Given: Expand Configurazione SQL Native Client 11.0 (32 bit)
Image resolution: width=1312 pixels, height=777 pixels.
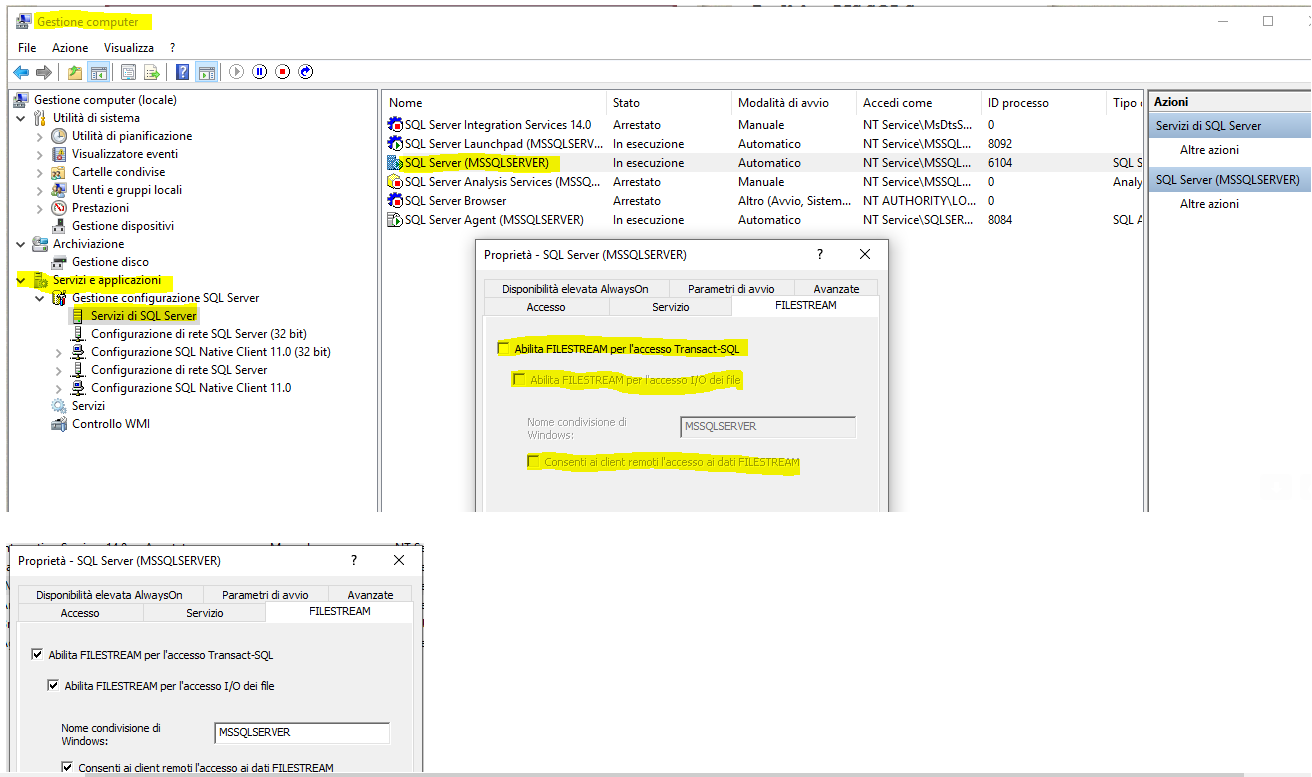Looking at the screenshot, I should point(59,352).
